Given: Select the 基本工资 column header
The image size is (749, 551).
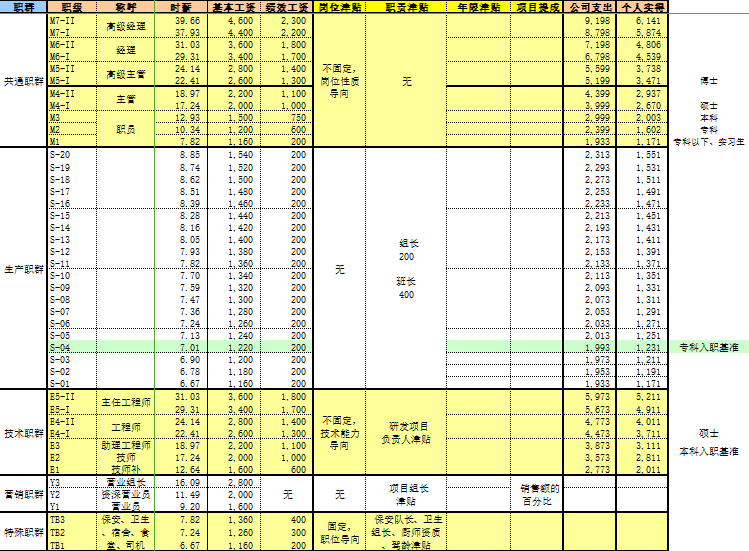Looking at the screenshot, I should (231, 7).
